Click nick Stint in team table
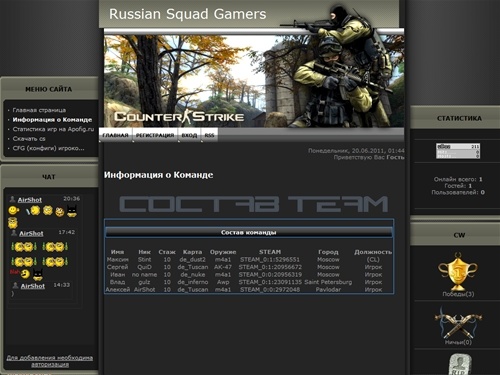The image size is (500, 375). 144,259
